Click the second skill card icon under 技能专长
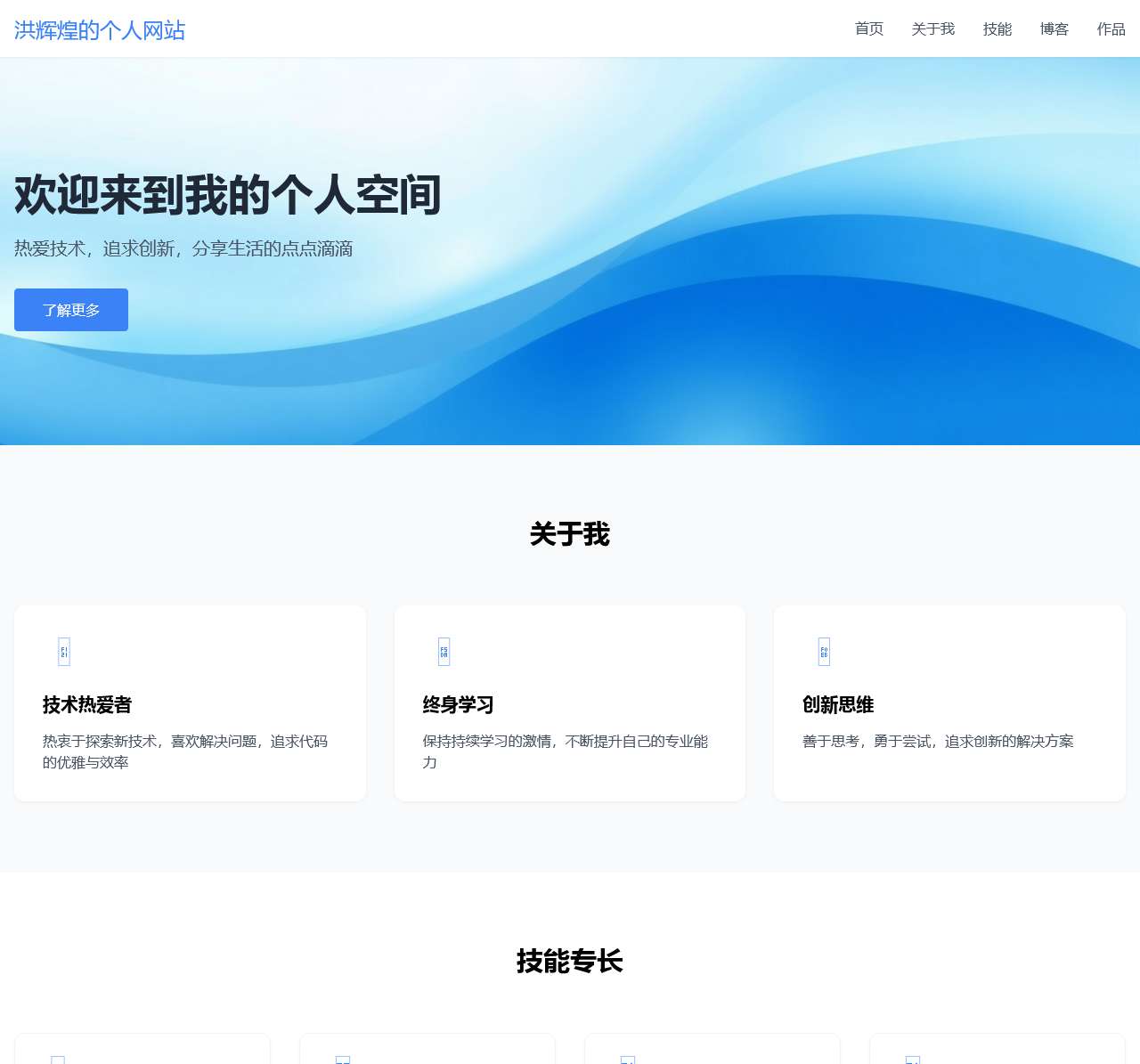The image size is (1140, 1064). [x=342, y=1060]
